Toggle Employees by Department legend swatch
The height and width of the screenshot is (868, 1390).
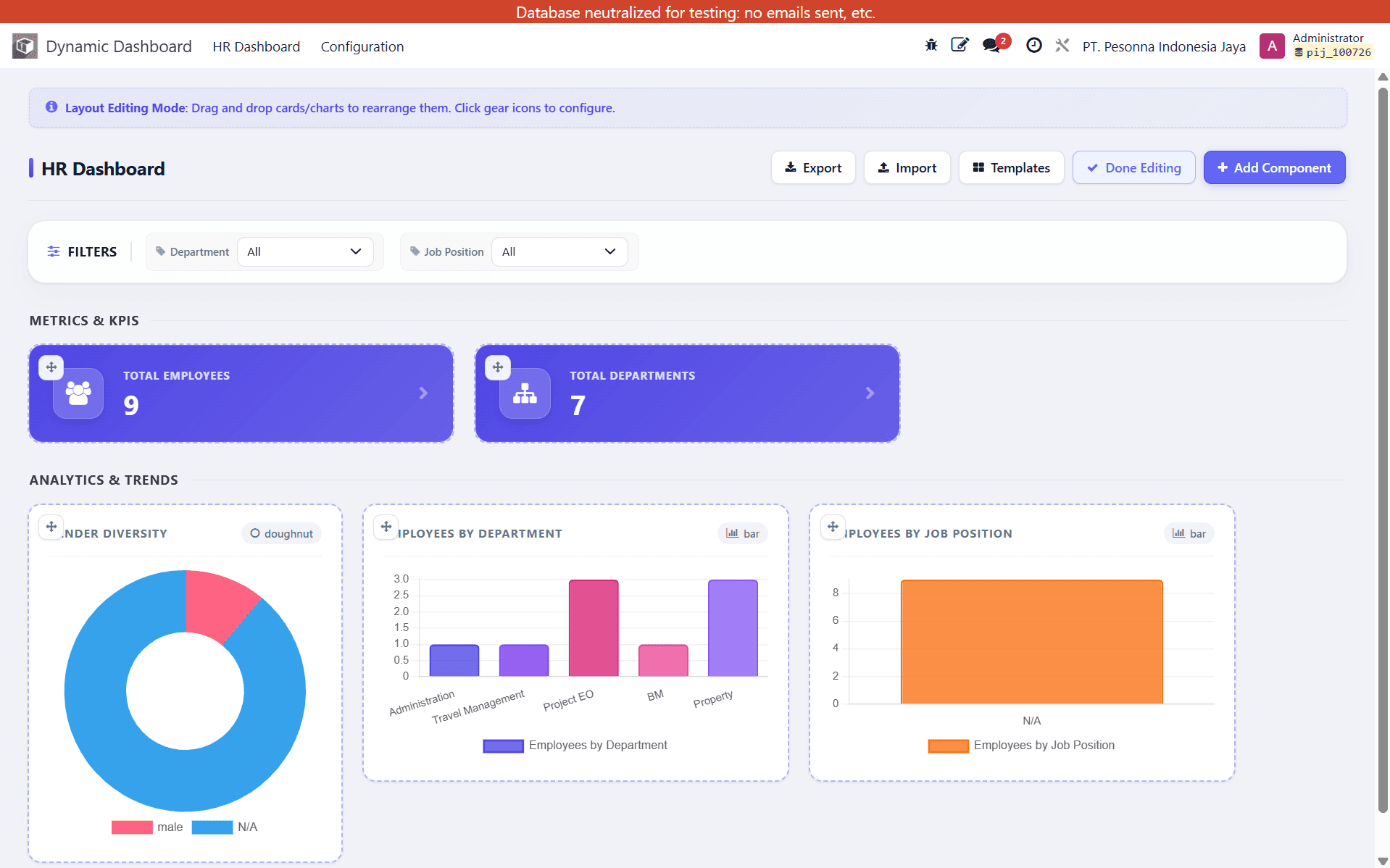click(x=504, y=746)
